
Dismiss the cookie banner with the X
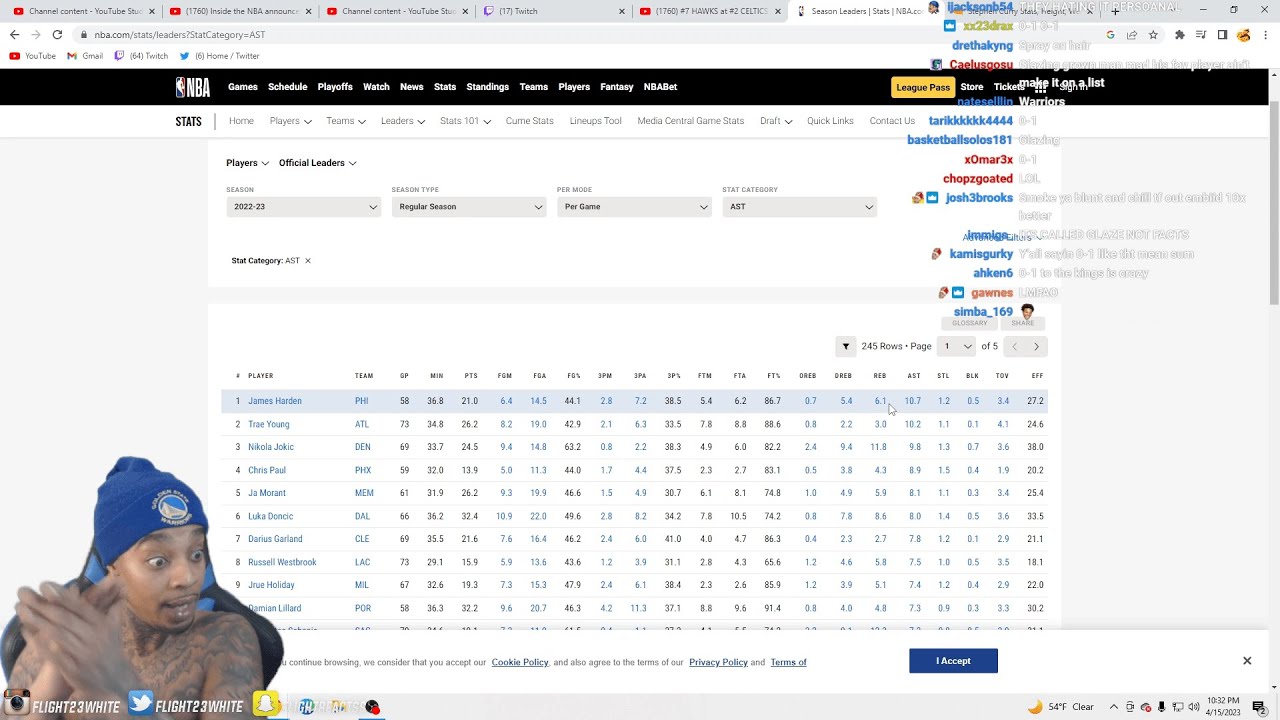click(1247, 661)
